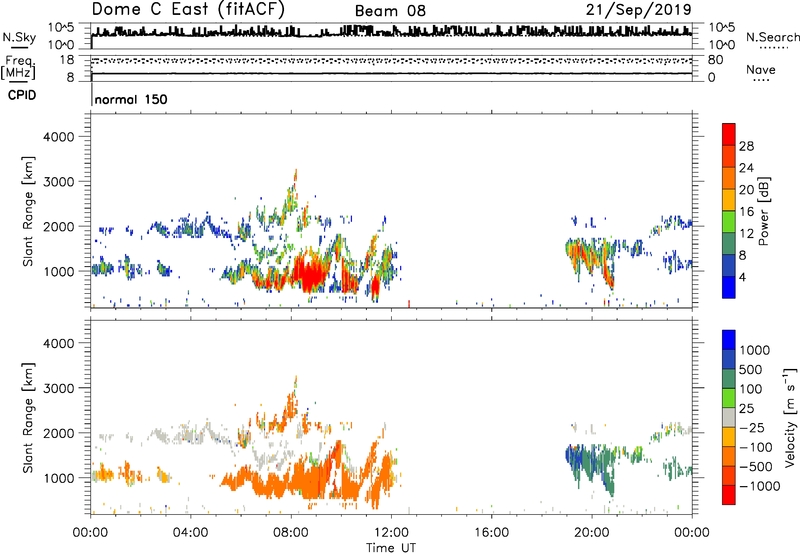Click the 'Power [dB]' color bar title
Image resolution: width=800 pixels, height=554 pixels.
click(x=763, y=211)
